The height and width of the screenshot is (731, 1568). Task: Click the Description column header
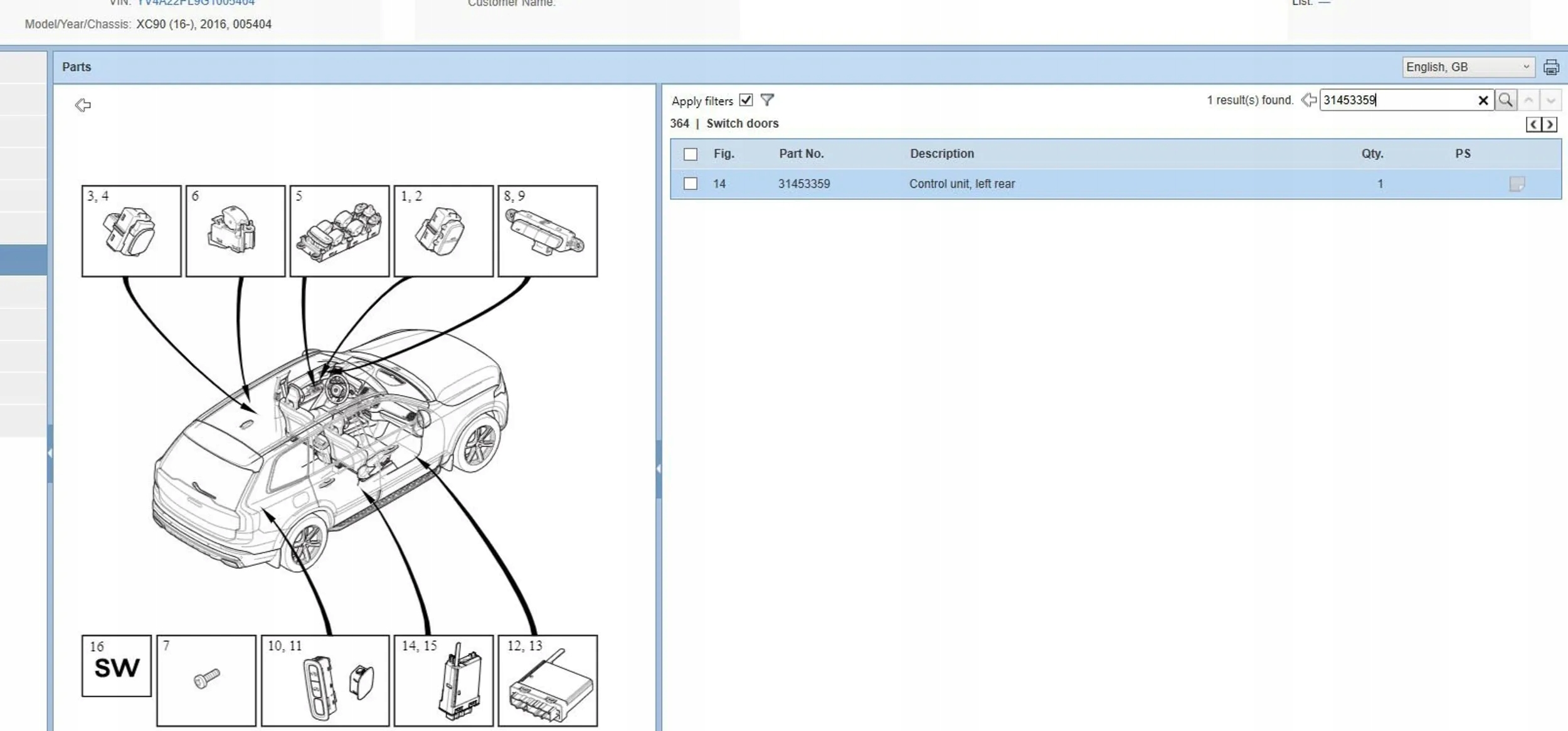coord(941,154)
